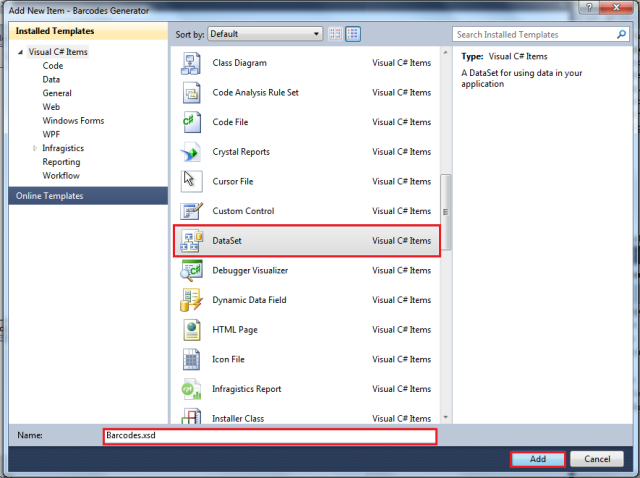Select the General category
640x478 pixels.
pyautogui.click(x=57, y=93)
